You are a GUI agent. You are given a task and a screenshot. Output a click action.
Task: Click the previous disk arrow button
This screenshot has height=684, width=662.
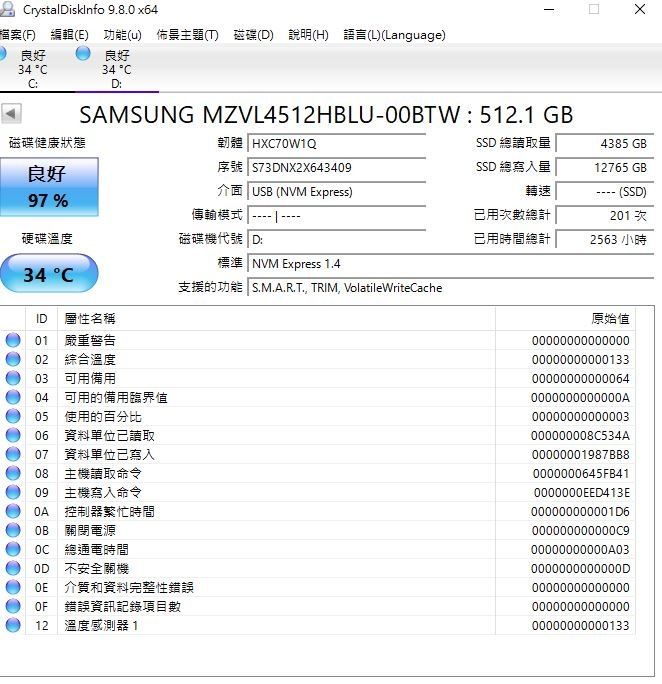(x=11, y=114)
